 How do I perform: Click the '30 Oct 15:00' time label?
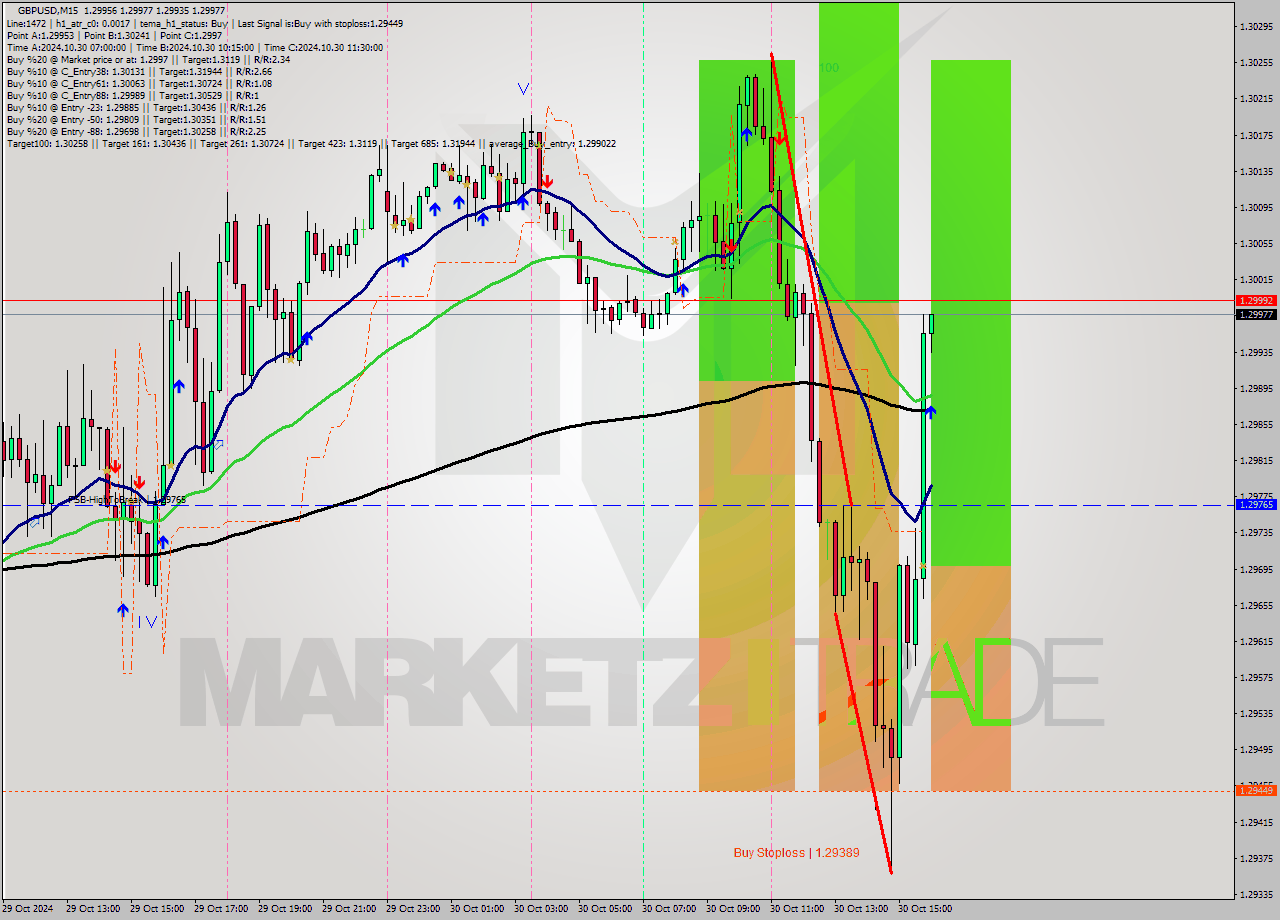(x=925, y=909)
